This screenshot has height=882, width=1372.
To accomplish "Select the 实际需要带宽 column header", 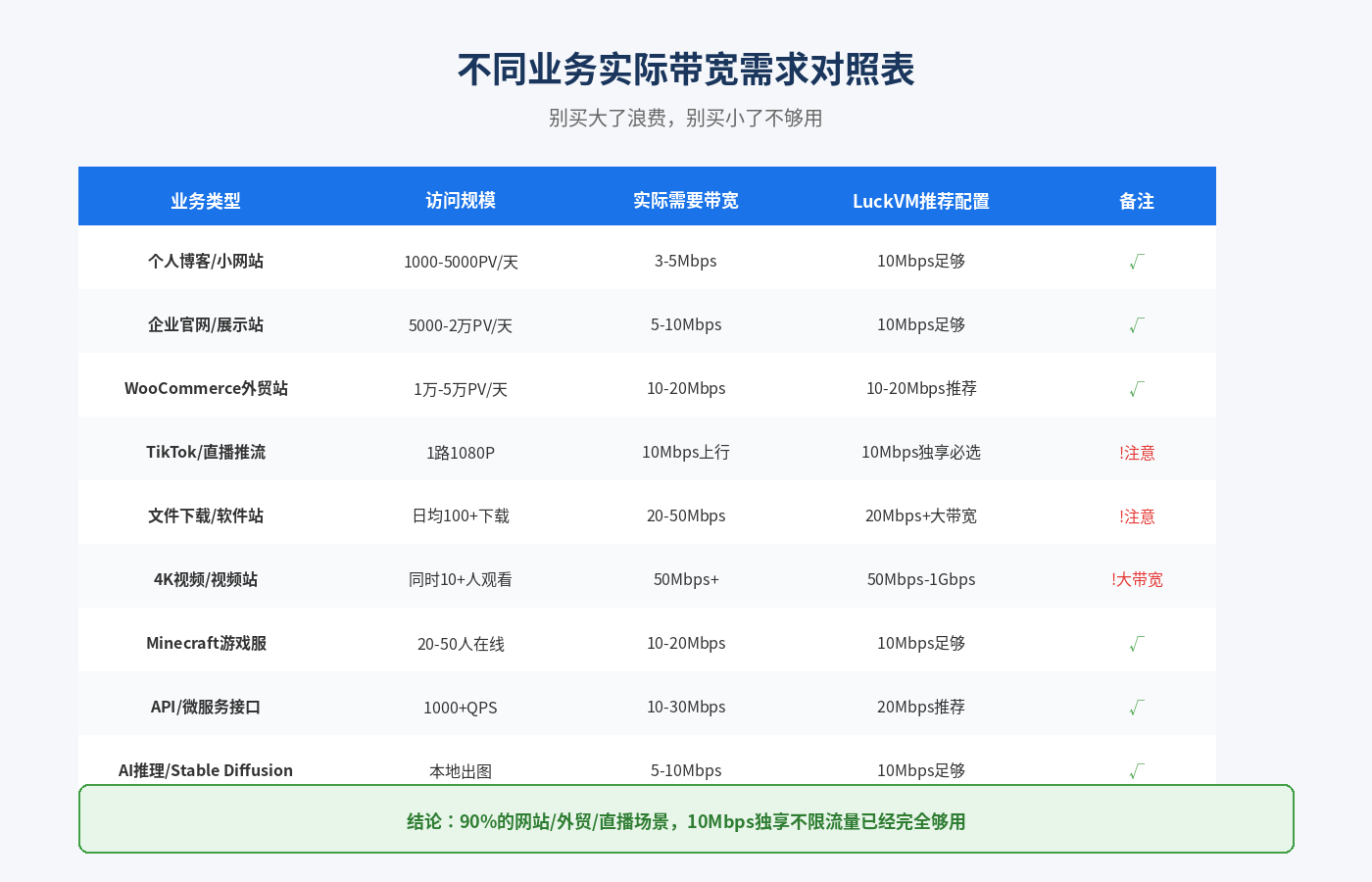I will (x=686, y=201).
